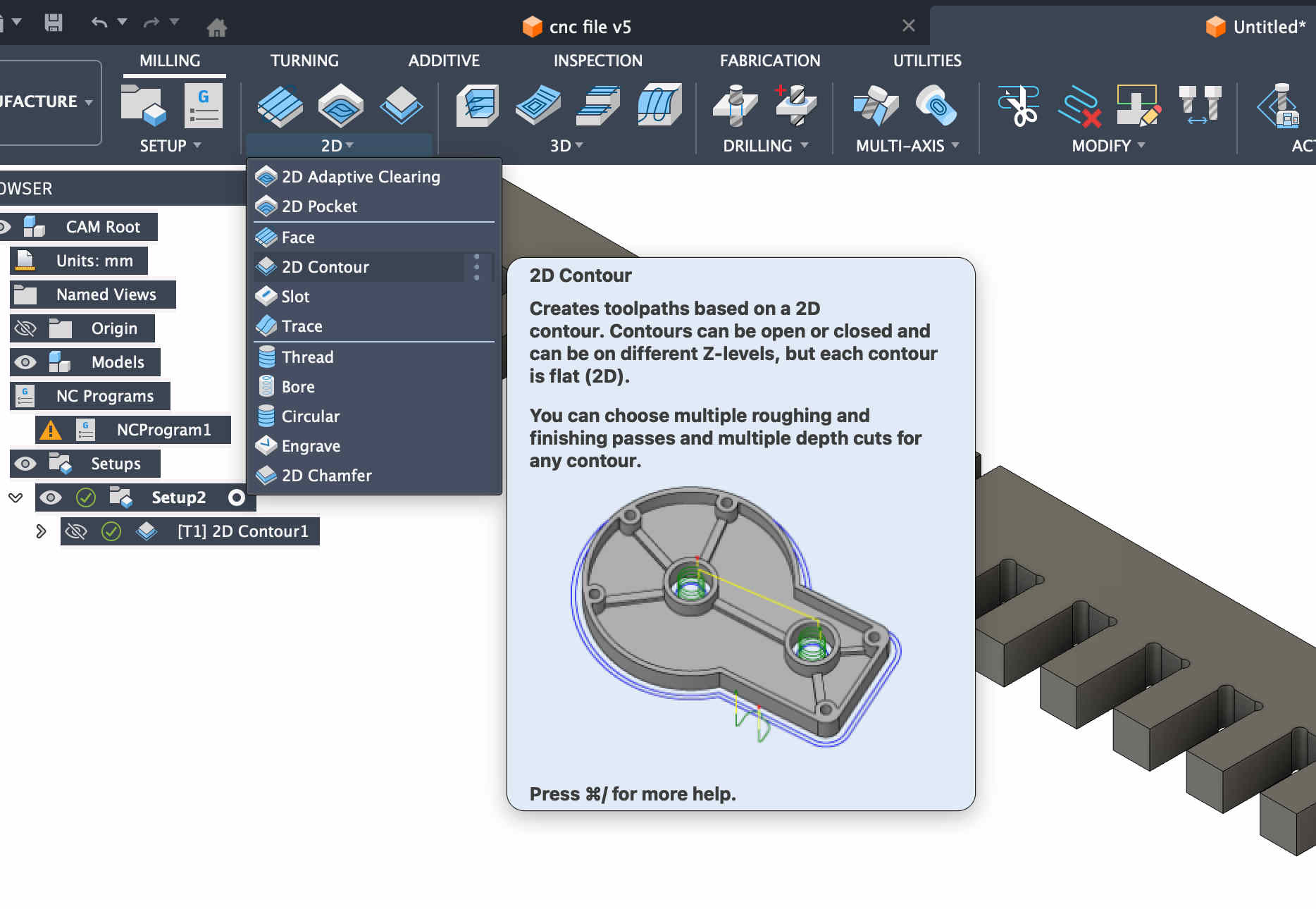The image size is (1316, 909).
Task: Choose Face from the 2D menu
Action: 374,237
